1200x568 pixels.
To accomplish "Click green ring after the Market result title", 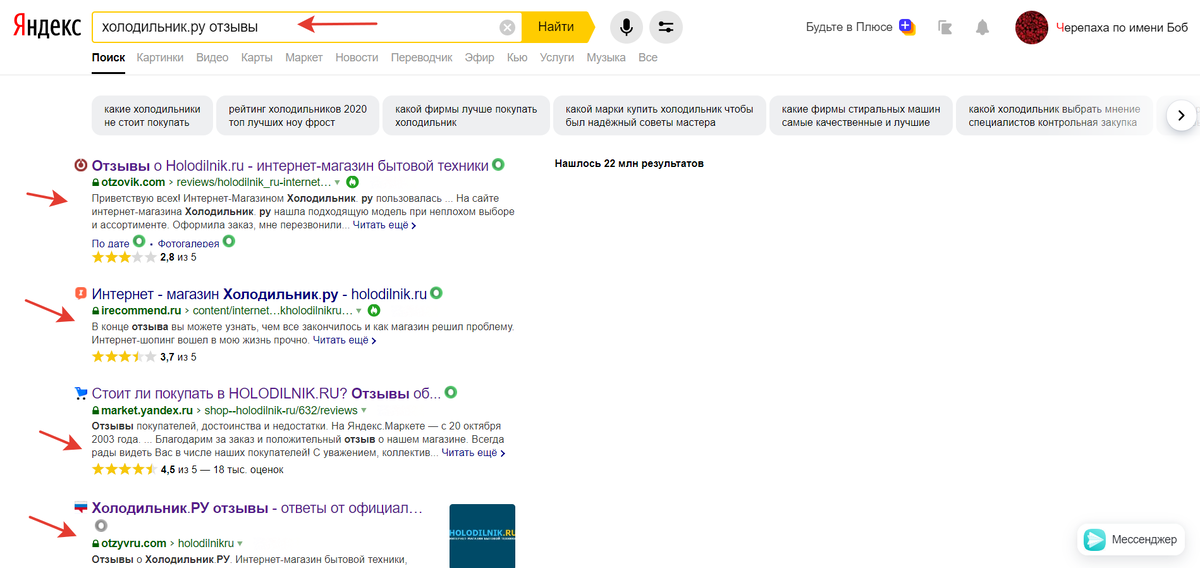I will coord(451,393).
